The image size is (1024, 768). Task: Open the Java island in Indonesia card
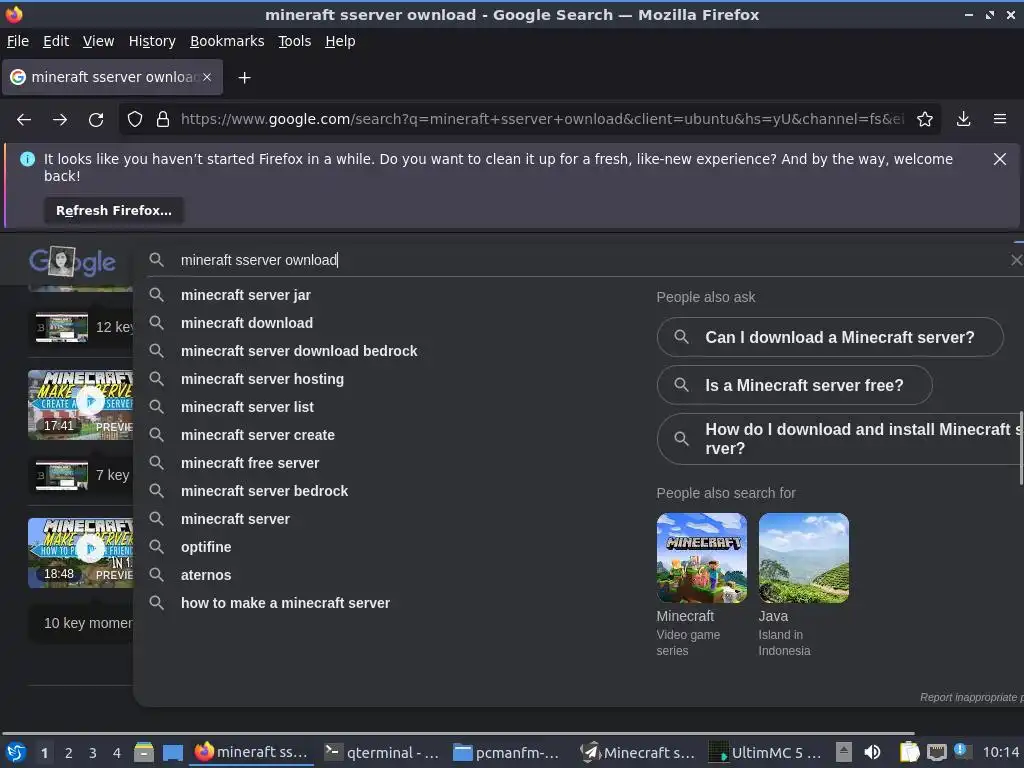803,585
